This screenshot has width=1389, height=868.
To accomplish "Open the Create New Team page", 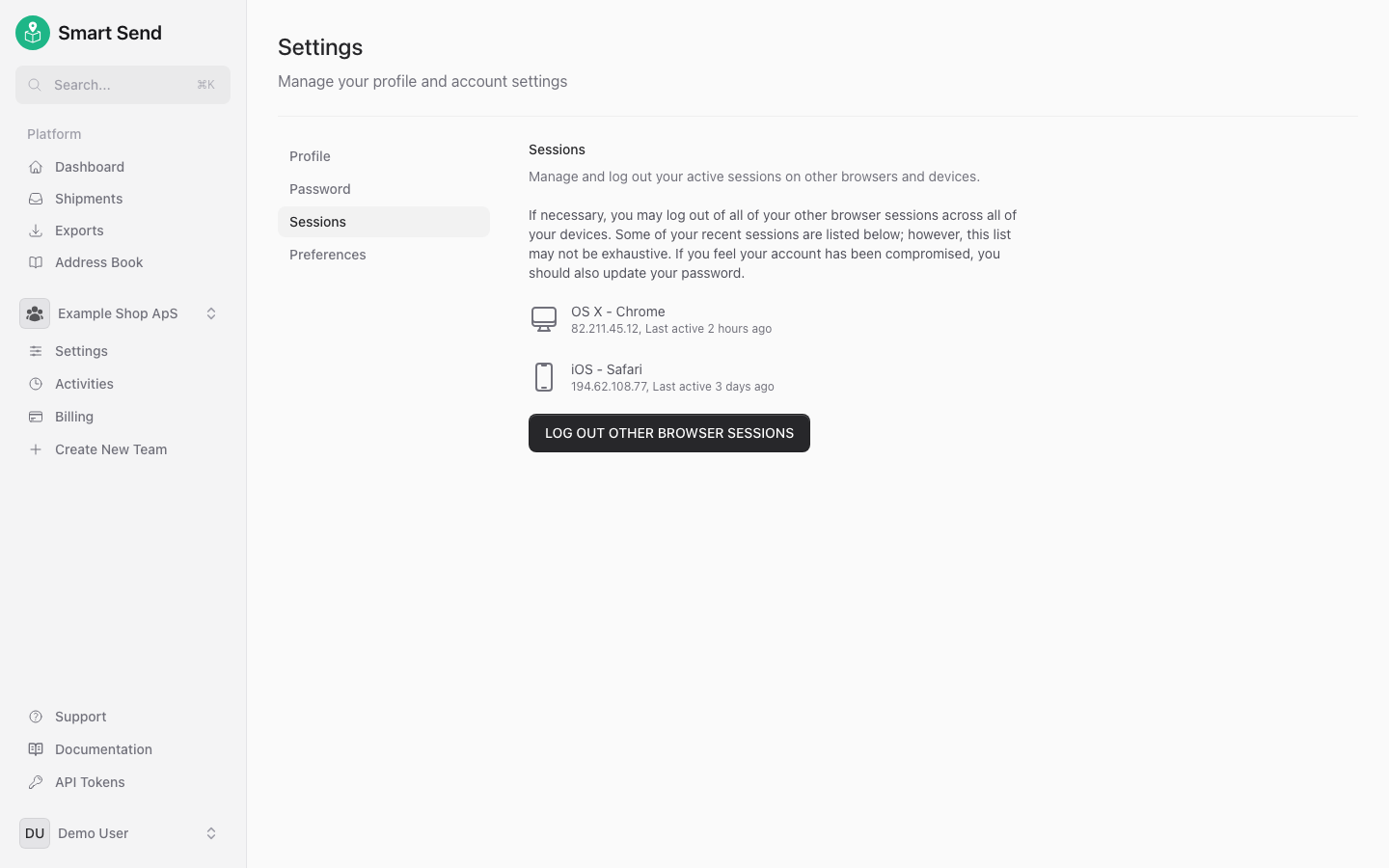I will (x=111, y=449).
